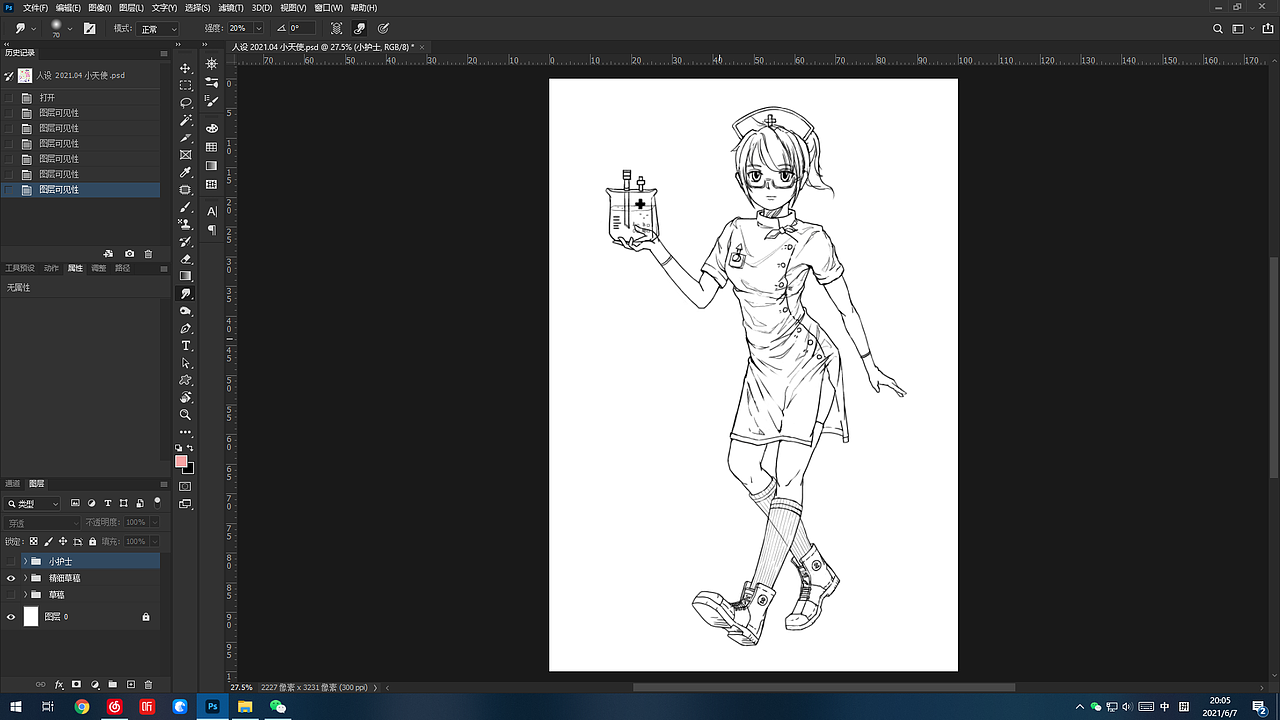The image size is (1280, 720).
Task: Create new snapshot with the camera icon
Action: pyautogui.click(x=129, y=254)
